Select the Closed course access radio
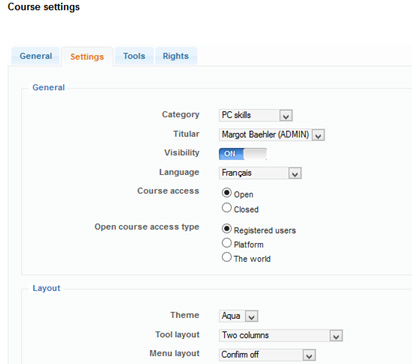 (227, 208)
